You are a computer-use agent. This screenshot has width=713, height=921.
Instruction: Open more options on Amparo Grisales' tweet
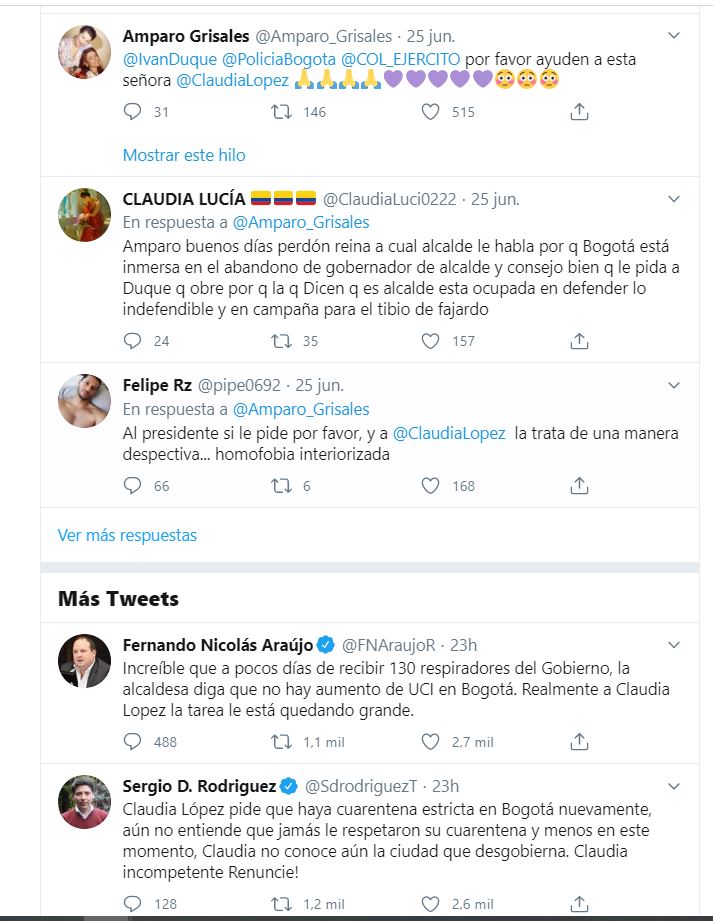click(674, 36)
